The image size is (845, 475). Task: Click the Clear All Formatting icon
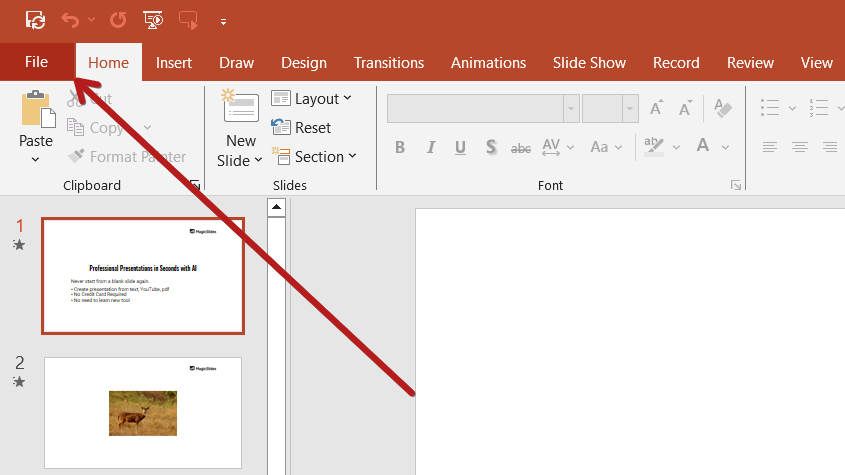click(722, 108)
